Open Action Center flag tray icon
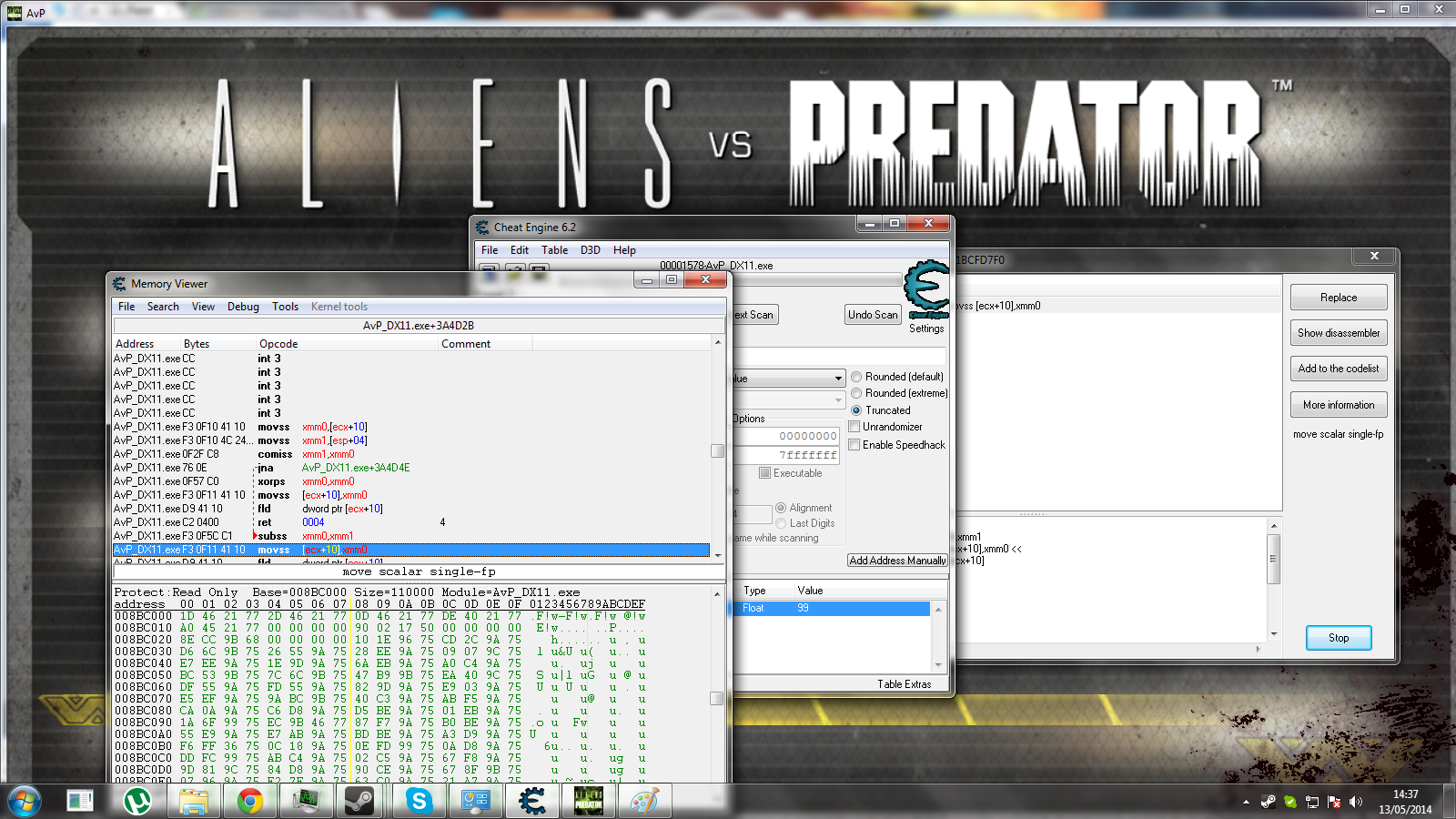 [1334, 802]
